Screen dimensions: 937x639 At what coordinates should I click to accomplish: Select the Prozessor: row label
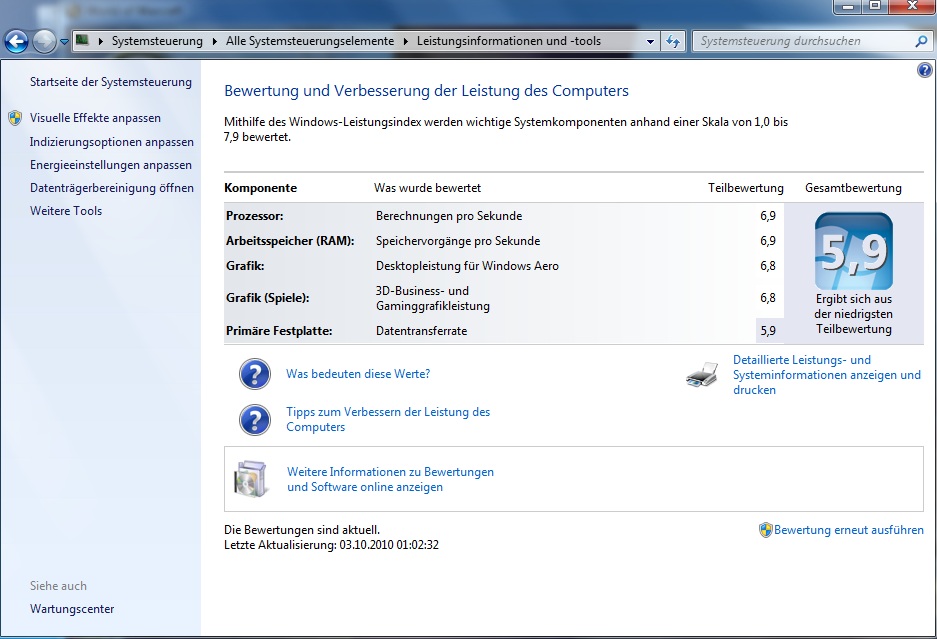255,216
